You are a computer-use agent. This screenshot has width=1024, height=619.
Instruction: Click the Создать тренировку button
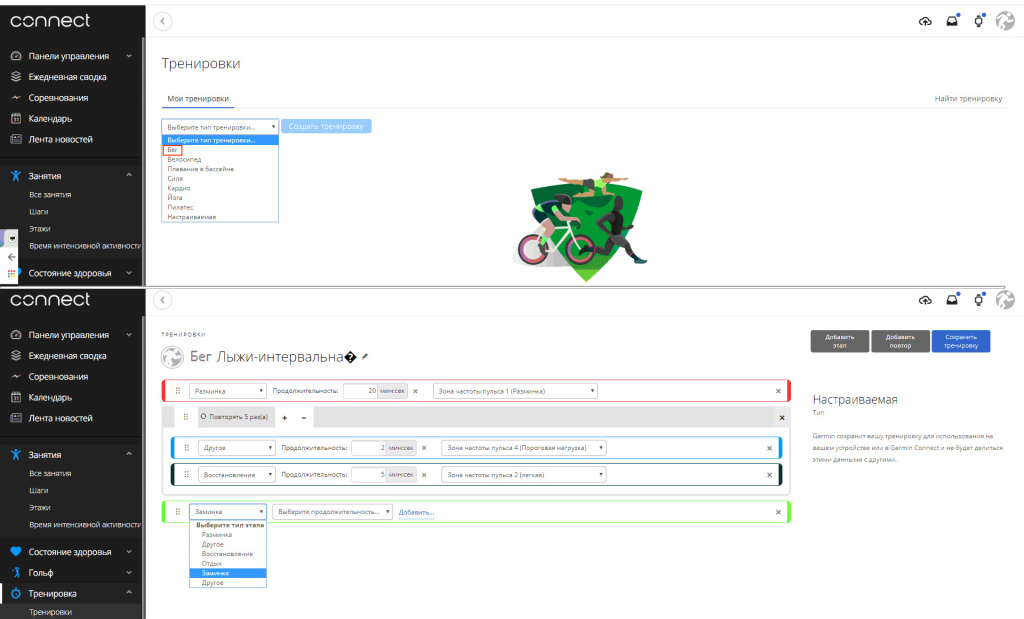point(327,127)
